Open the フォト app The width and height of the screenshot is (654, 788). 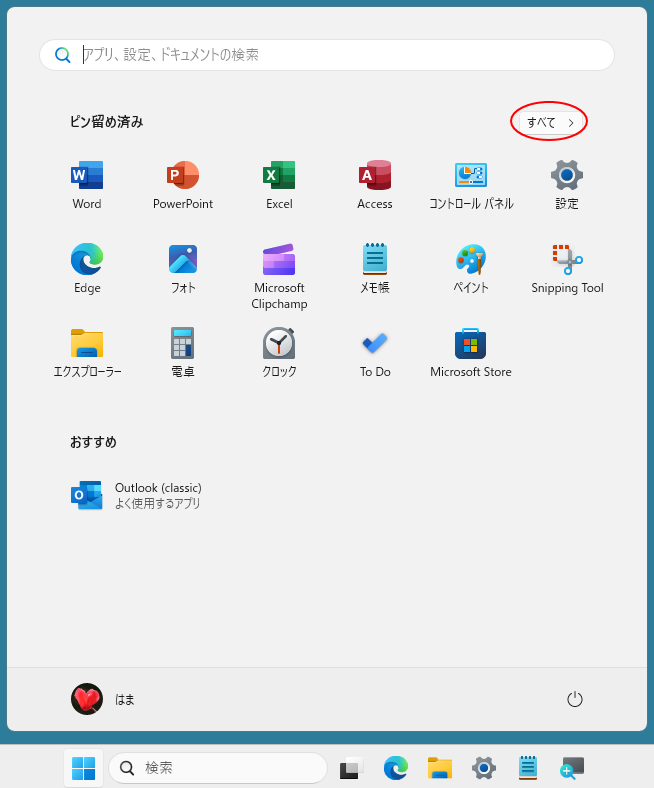(183, 268)
